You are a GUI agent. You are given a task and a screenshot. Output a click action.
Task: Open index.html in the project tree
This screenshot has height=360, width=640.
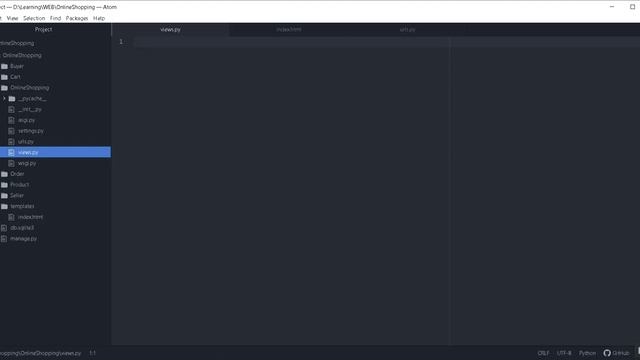(x=30, y=217)
